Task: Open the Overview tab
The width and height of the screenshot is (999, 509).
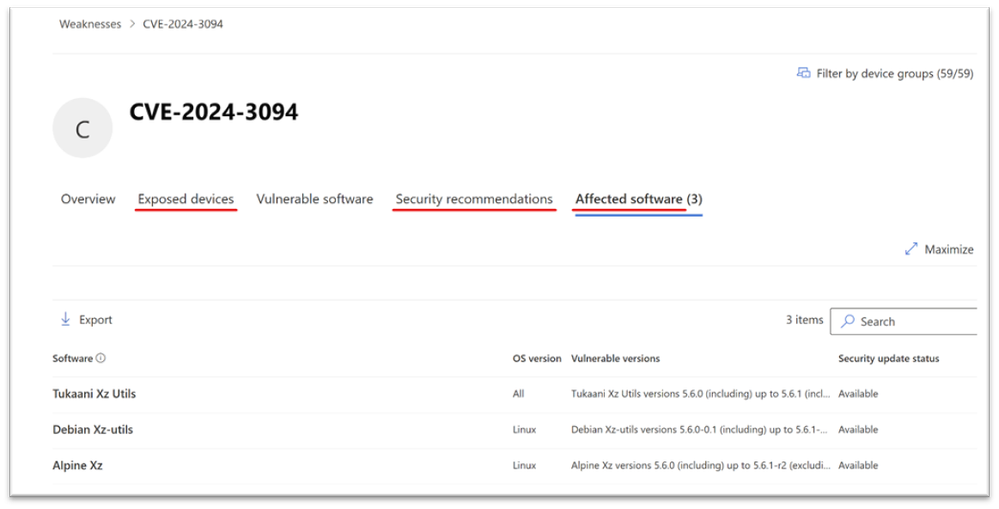Action: [x=88, y=199]
